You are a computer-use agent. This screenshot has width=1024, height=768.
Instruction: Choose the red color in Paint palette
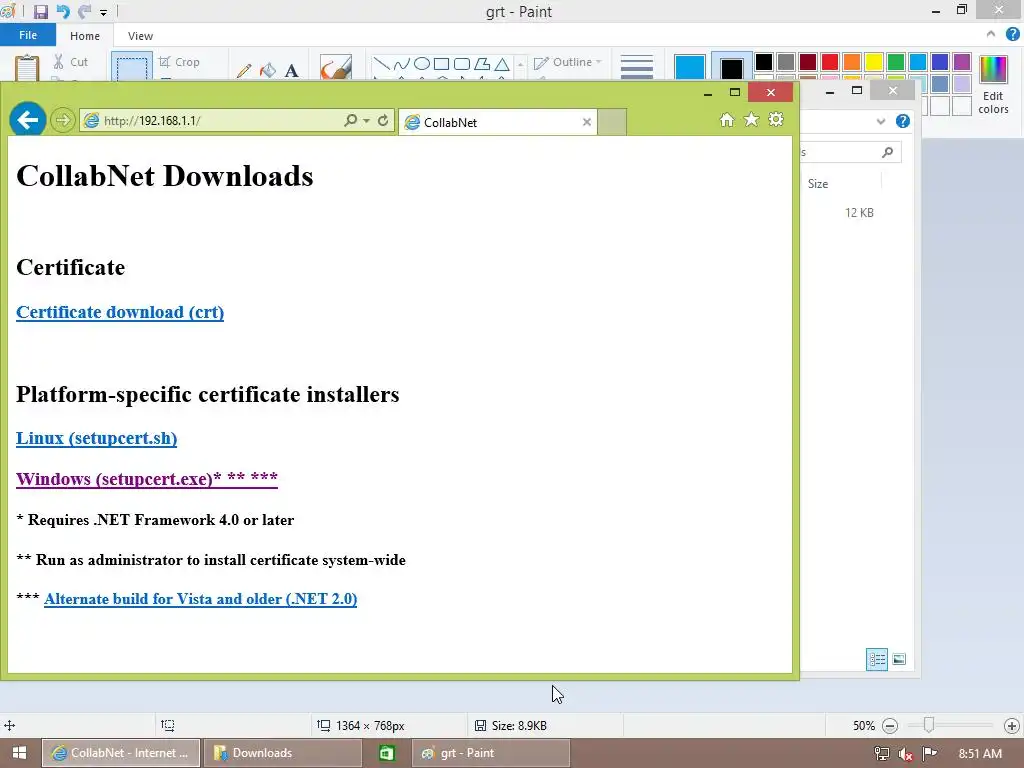click(x=830, y=62)
